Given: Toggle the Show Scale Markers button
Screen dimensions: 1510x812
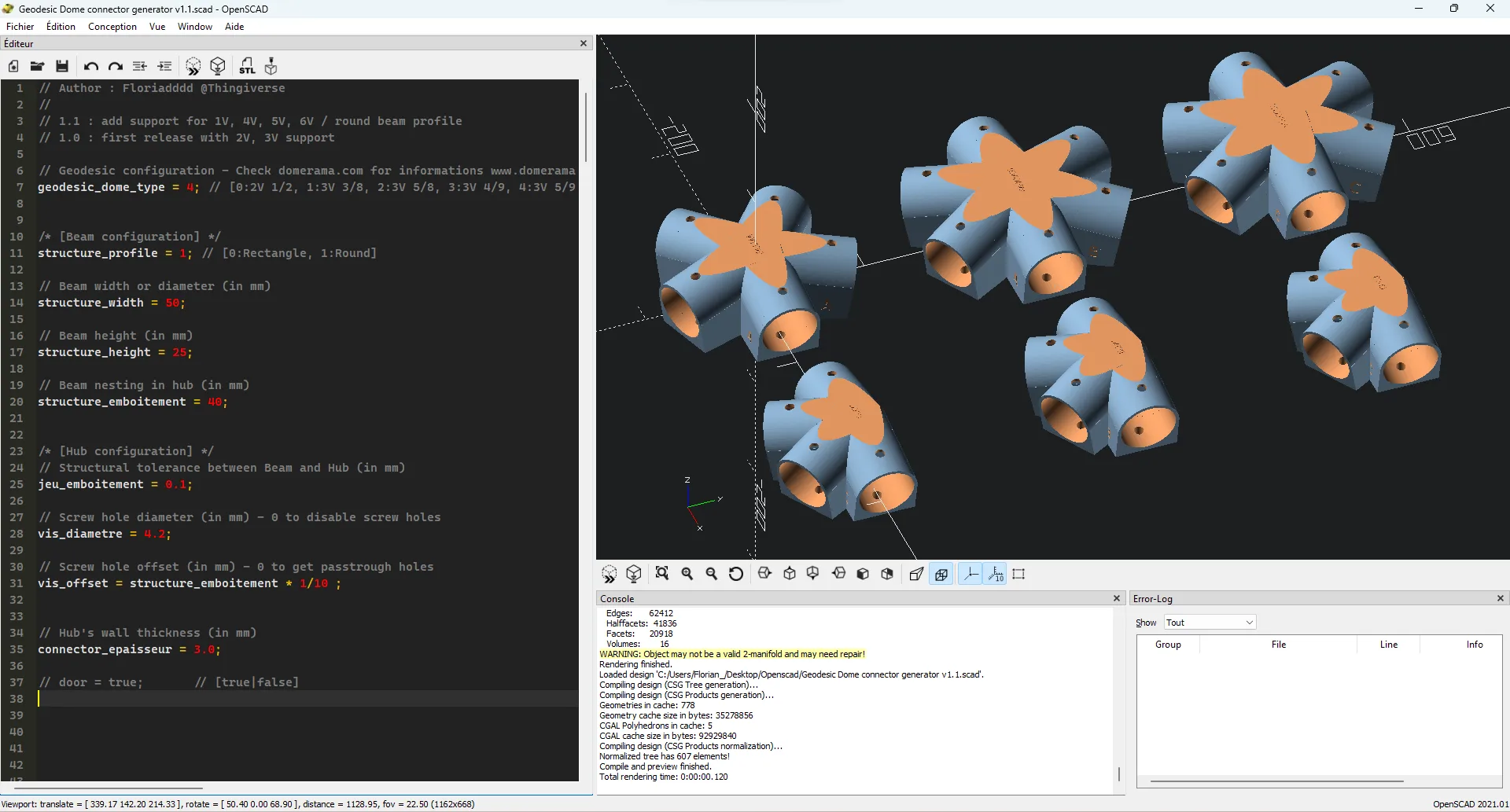Looking at the screenshot, I should tap(996, 574).
